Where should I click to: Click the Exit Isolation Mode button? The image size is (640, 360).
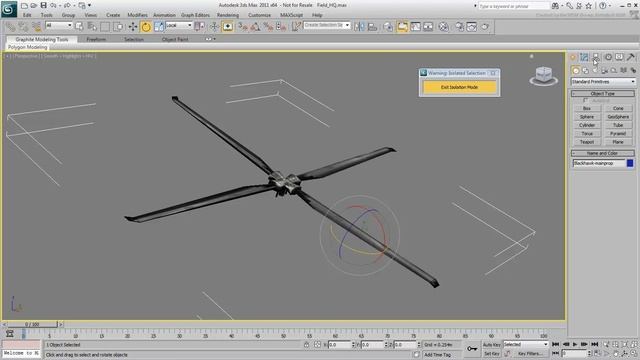pyautogui.click(x=460, y=87)
